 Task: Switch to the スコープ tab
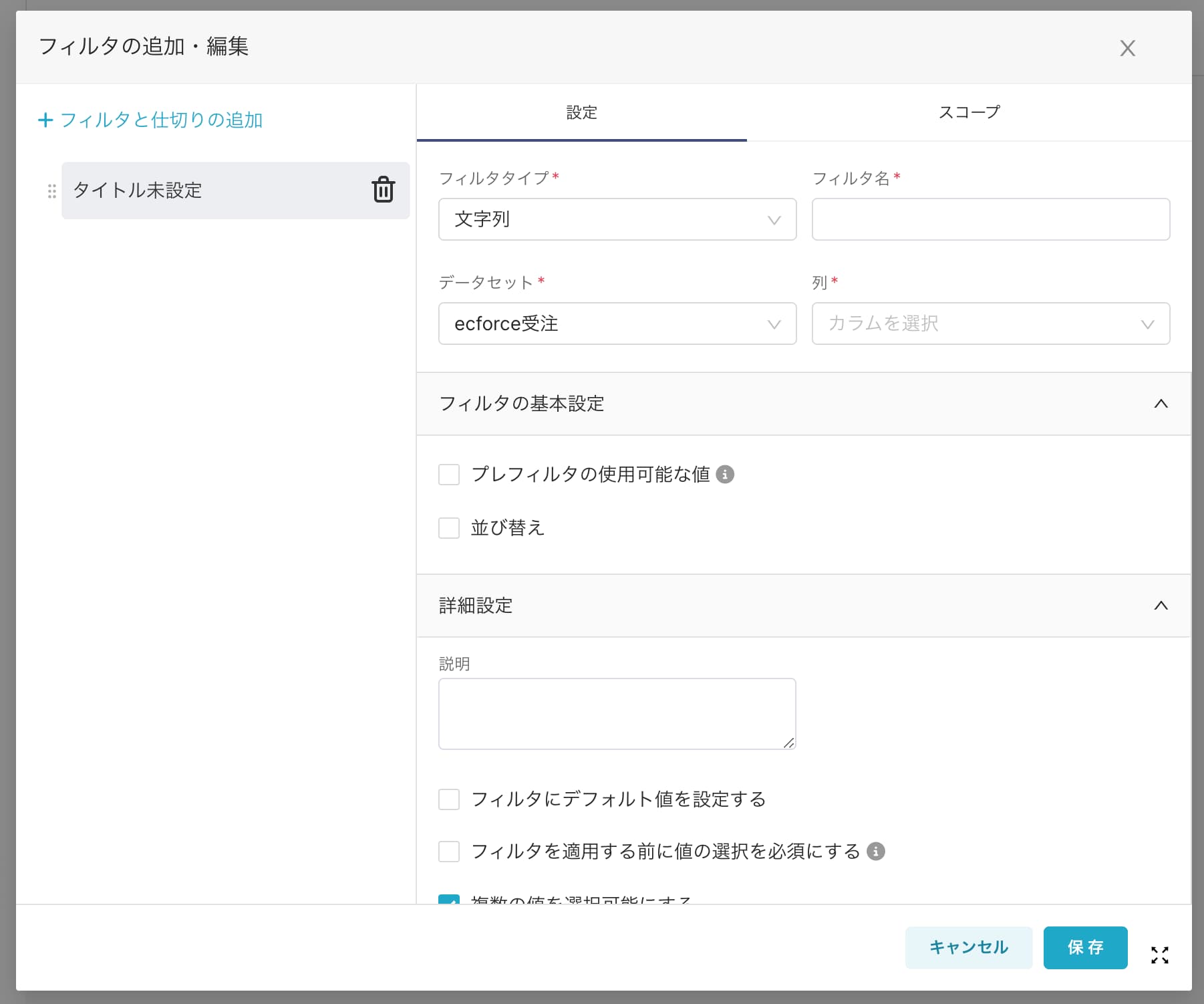(969, 112)
